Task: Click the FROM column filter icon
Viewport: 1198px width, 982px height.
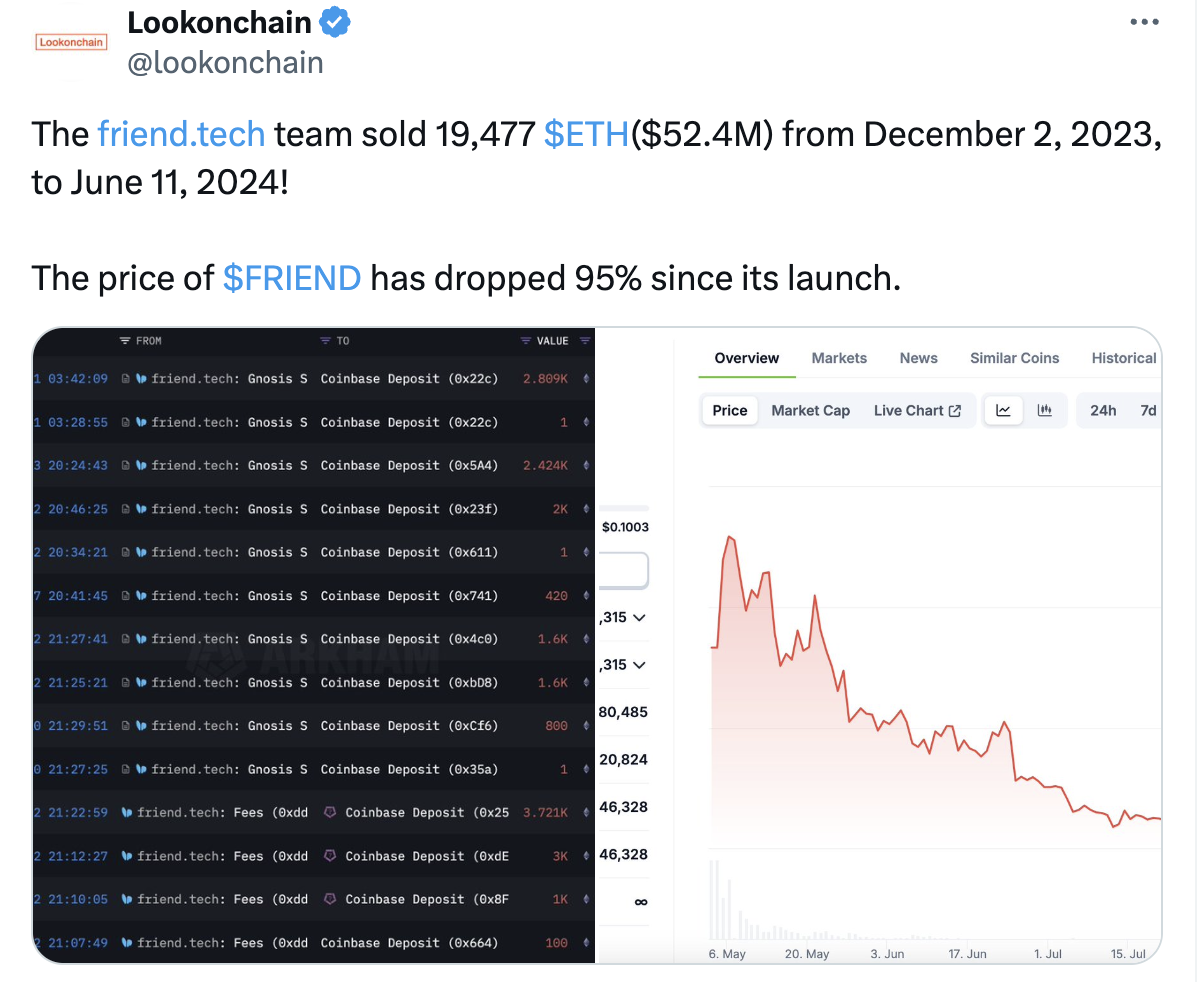Action: 125,341
